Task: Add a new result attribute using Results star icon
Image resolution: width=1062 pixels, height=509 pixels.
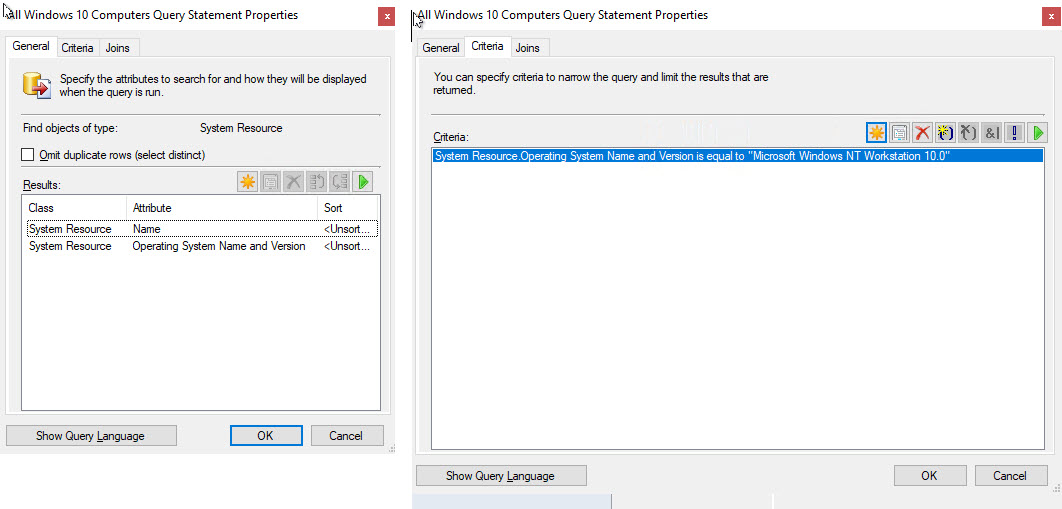Action: 248,182
